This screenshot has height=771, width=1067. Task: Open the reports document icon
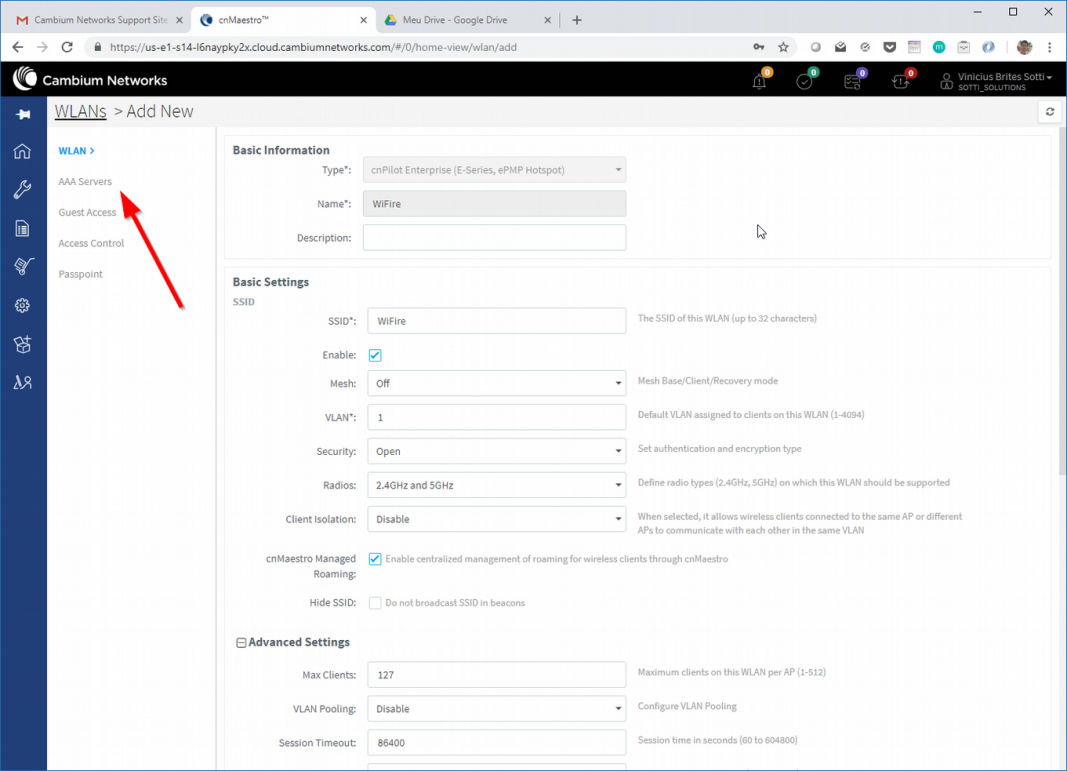pos(22,228)
